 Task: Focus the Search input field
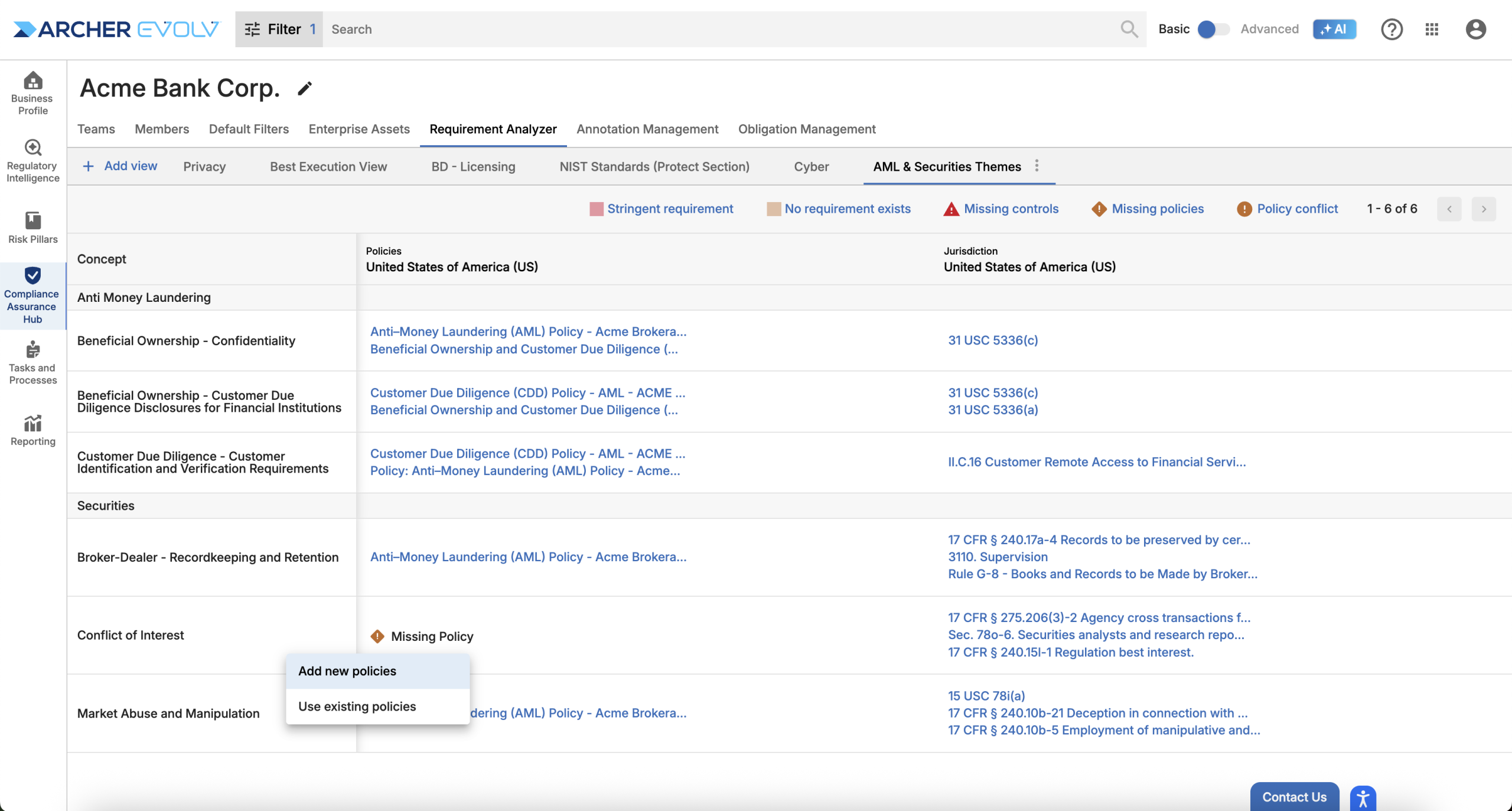click(721, 29)
